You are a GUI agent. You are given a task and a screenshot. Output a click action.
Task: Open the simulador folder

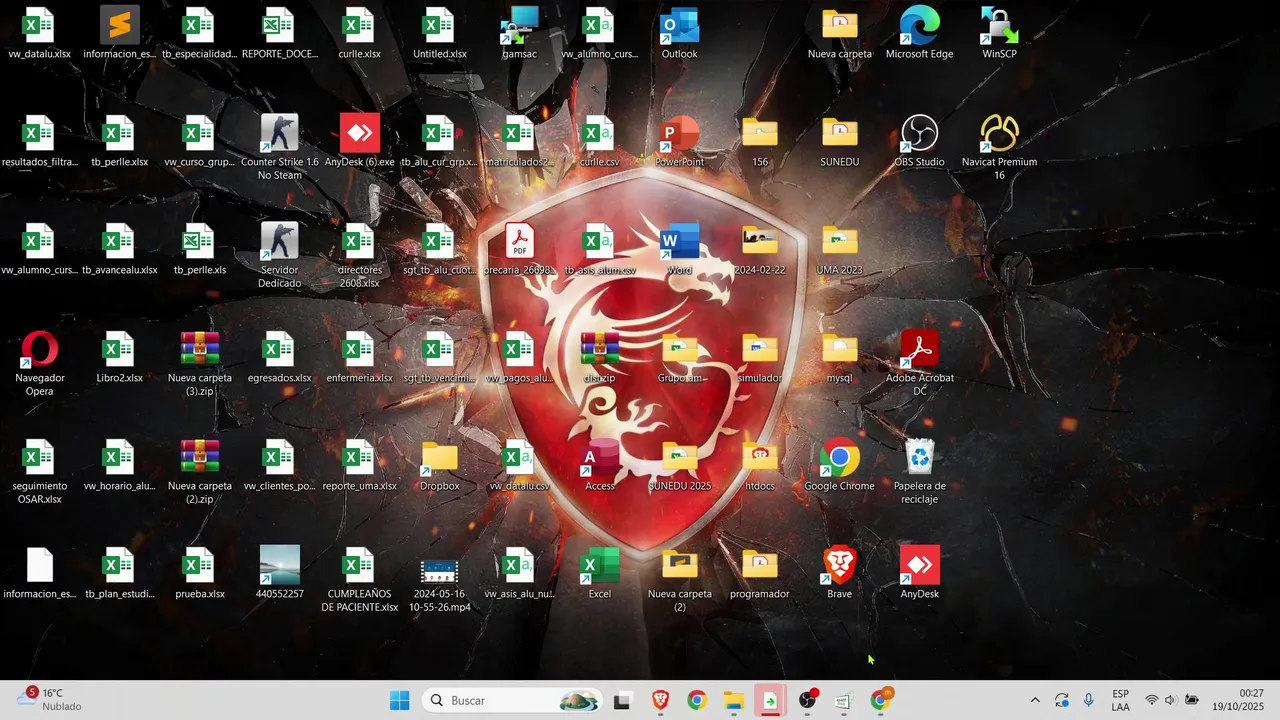coord(759,357)
